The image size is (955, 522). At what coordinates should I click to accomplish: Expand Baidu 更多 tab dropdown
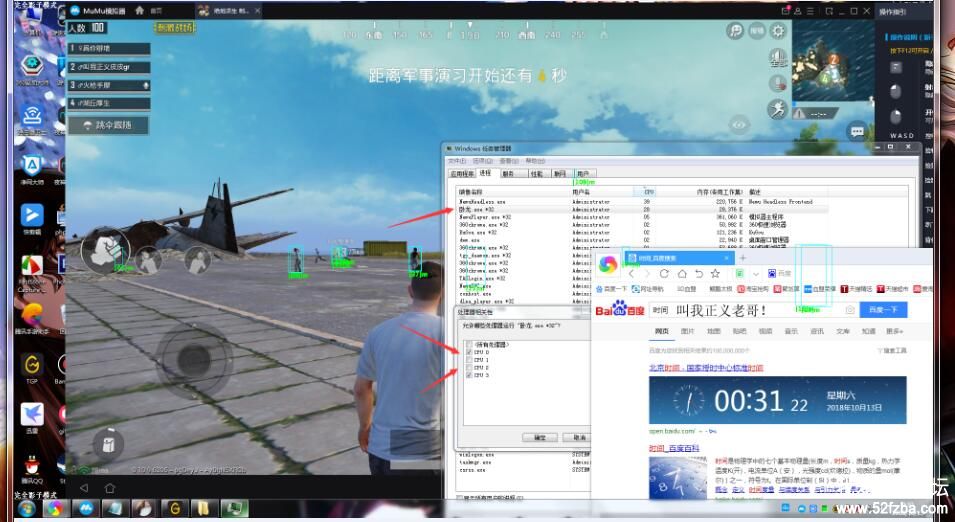895,331
